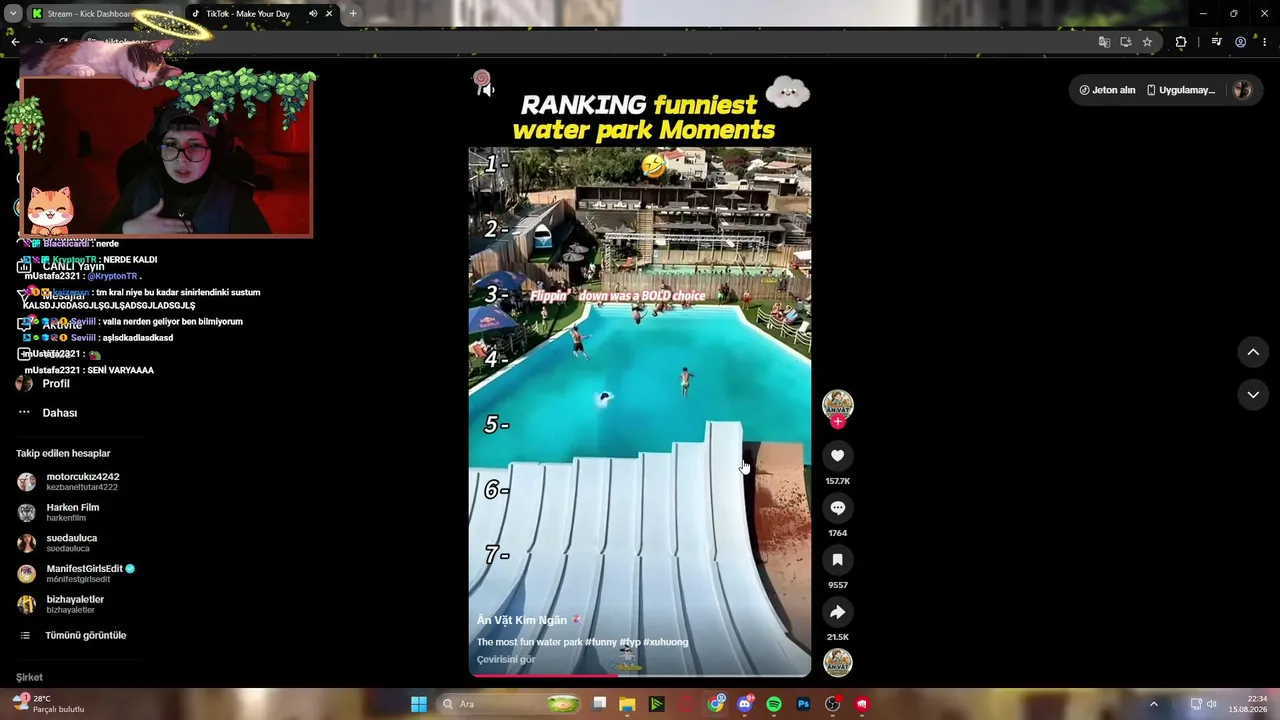The height and width of the screenshot is (720, 1280).
Task: Share the video using the arrow icon
Action: [837, 612]
